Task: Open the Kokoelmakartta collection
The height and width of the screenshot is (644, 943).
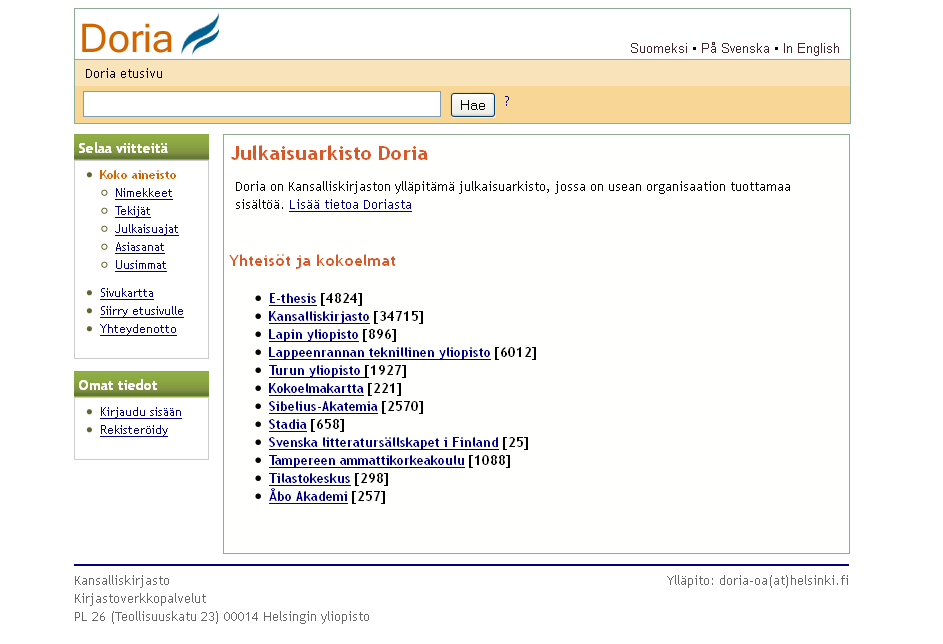Action: [316, 388]
